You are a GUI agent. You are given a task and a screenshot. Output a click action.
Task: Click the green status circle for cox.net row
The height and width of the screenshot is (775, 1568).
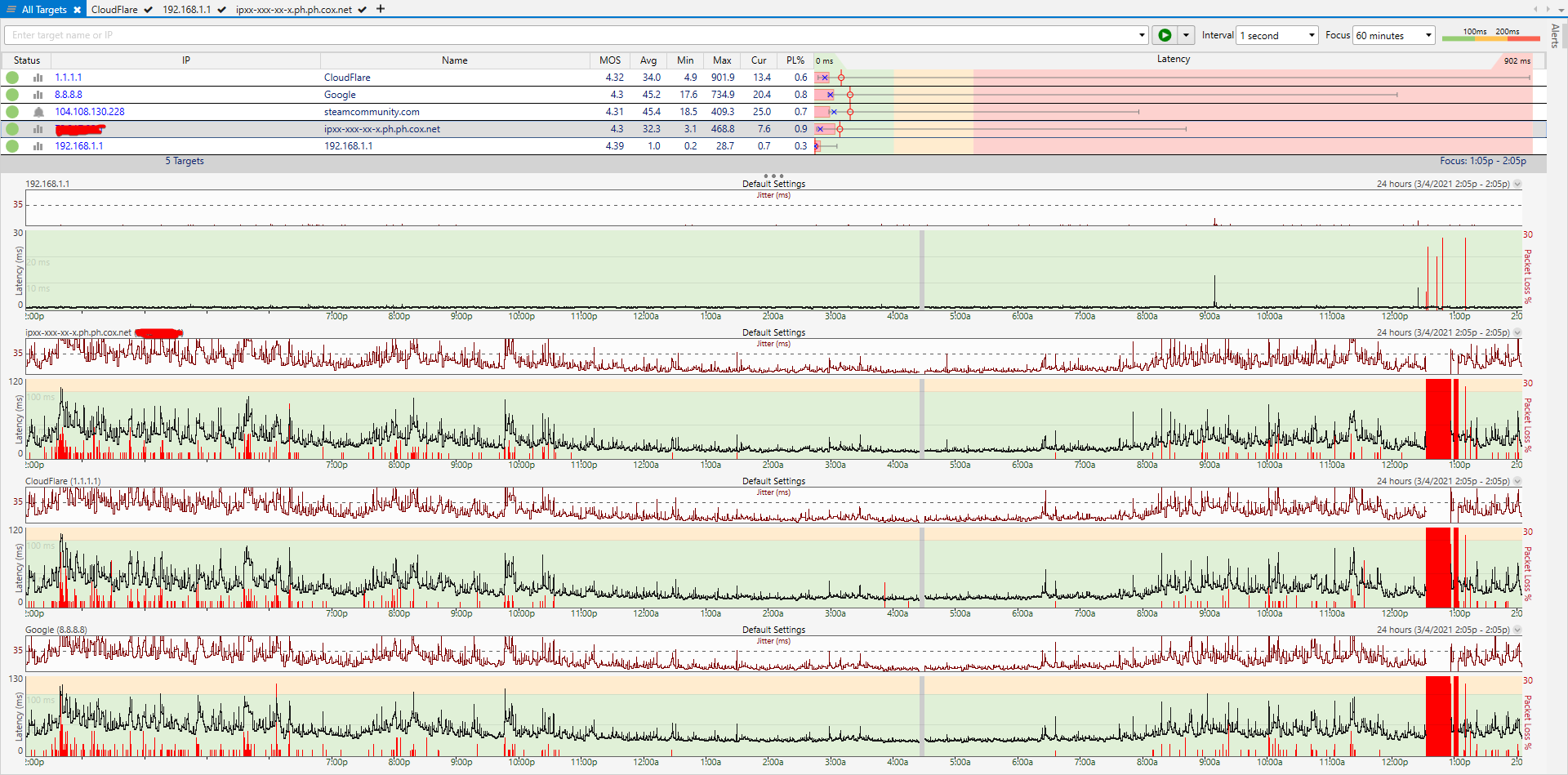[x=12, y=129]
